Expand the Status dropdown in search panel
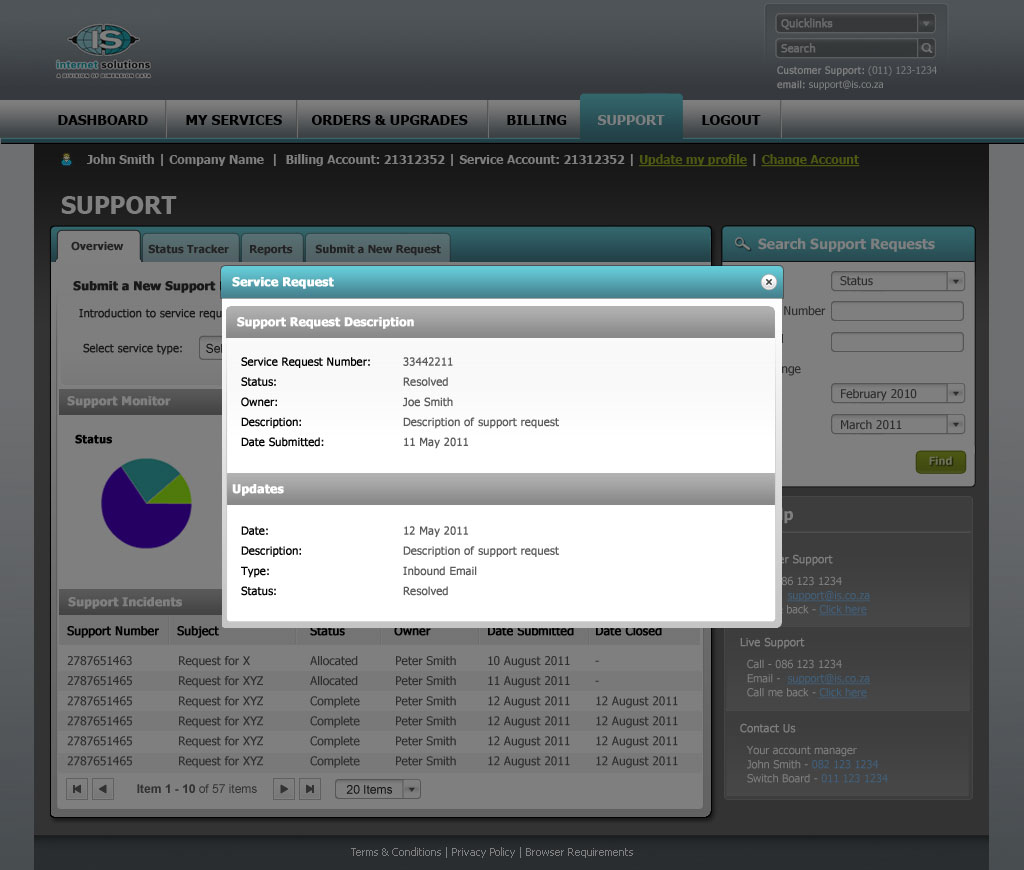 [955, 281]
